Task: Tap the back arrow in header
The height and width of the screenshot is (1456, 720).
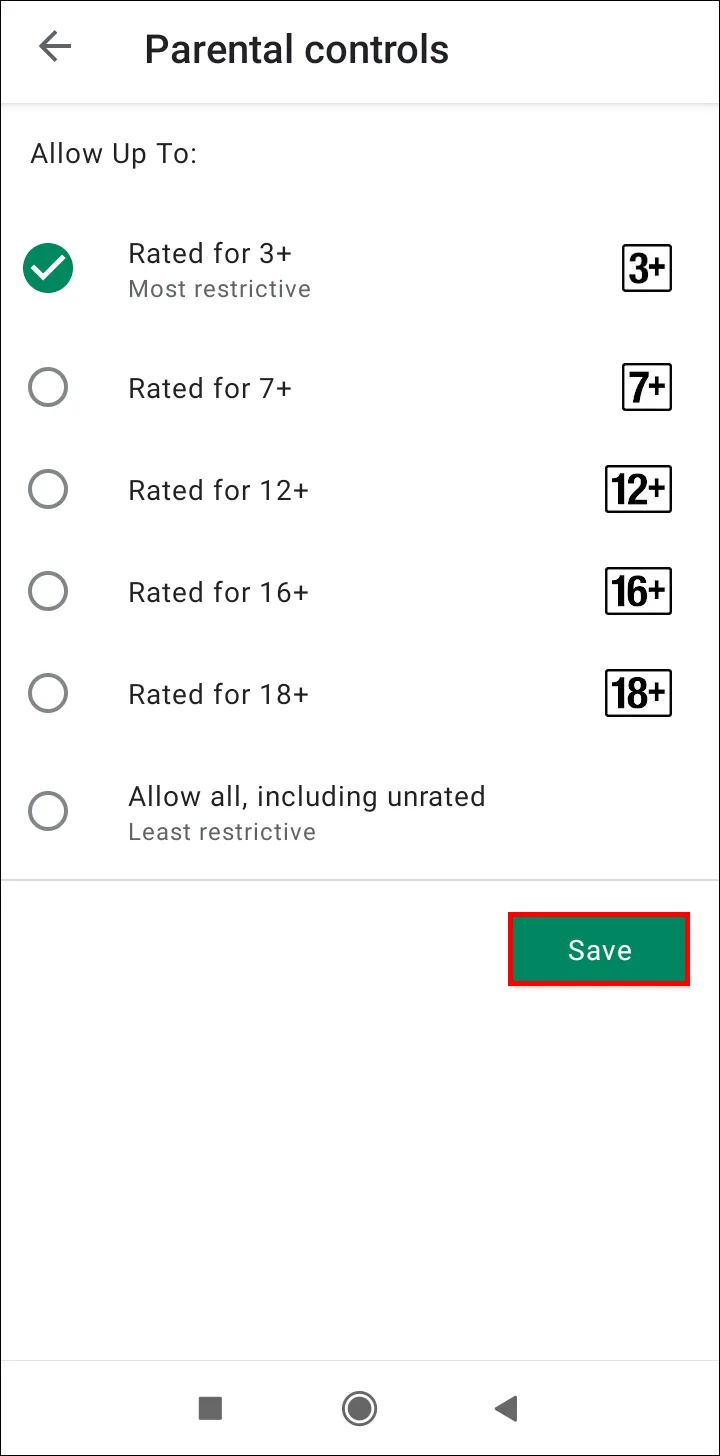Action: point(55,47)
